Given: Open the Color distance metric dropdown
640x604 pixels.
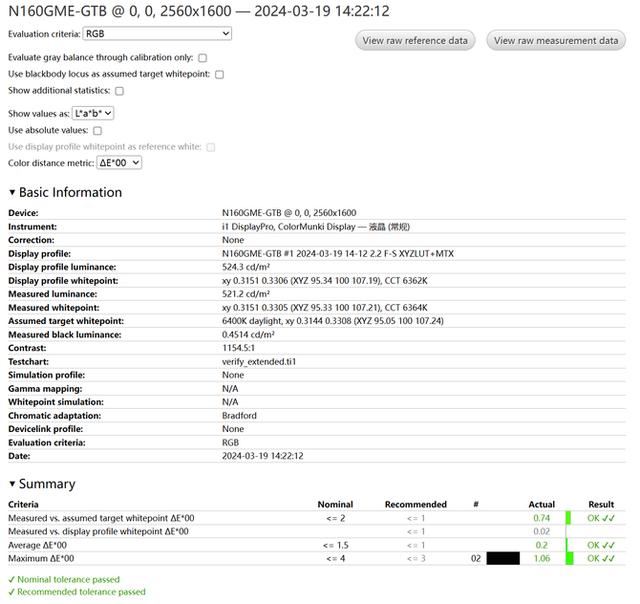Looking at the screenshot, I should point(119,163).
